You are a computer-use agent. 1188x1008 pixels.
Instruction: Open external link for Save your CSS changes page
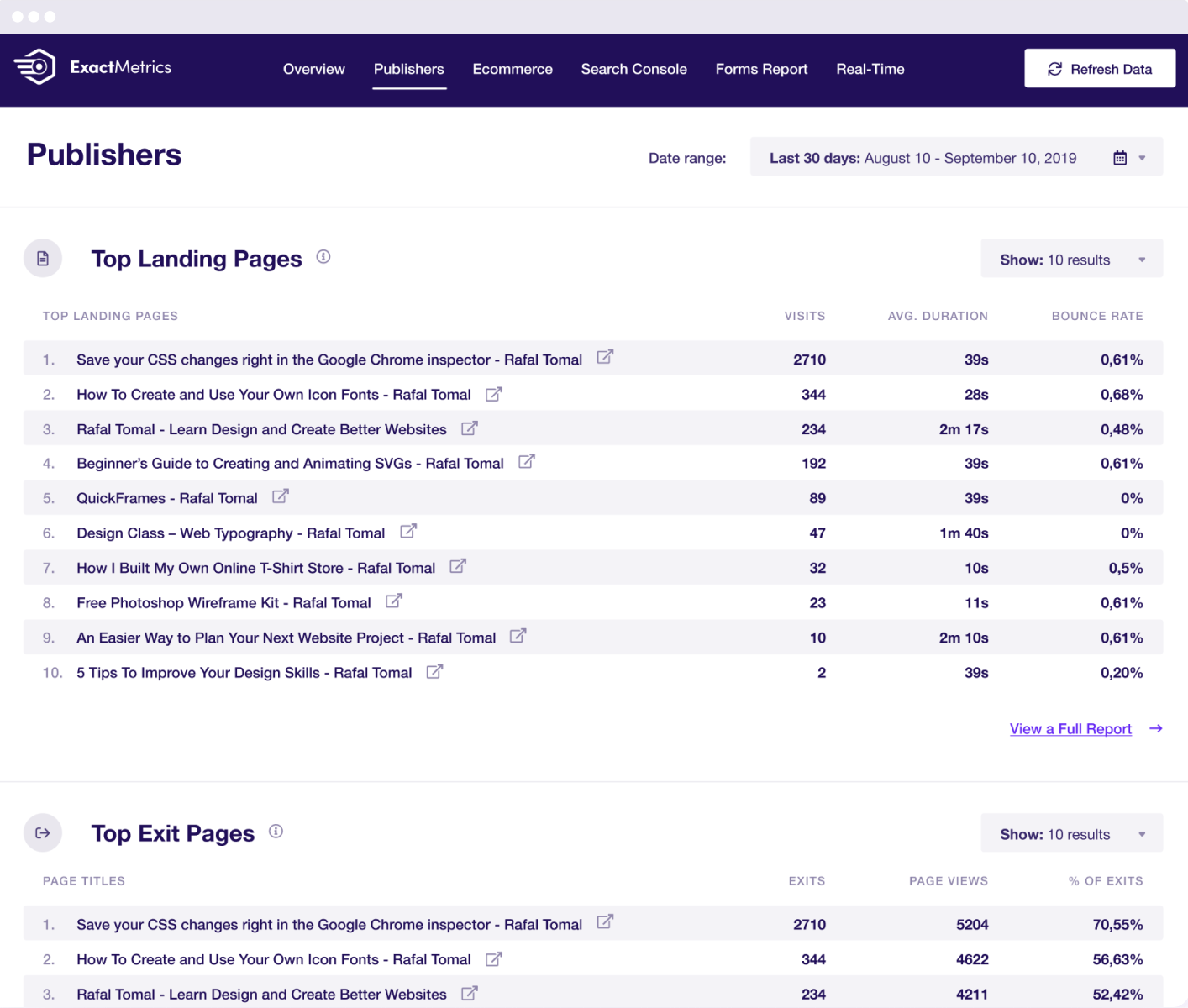tap(604, 356)
